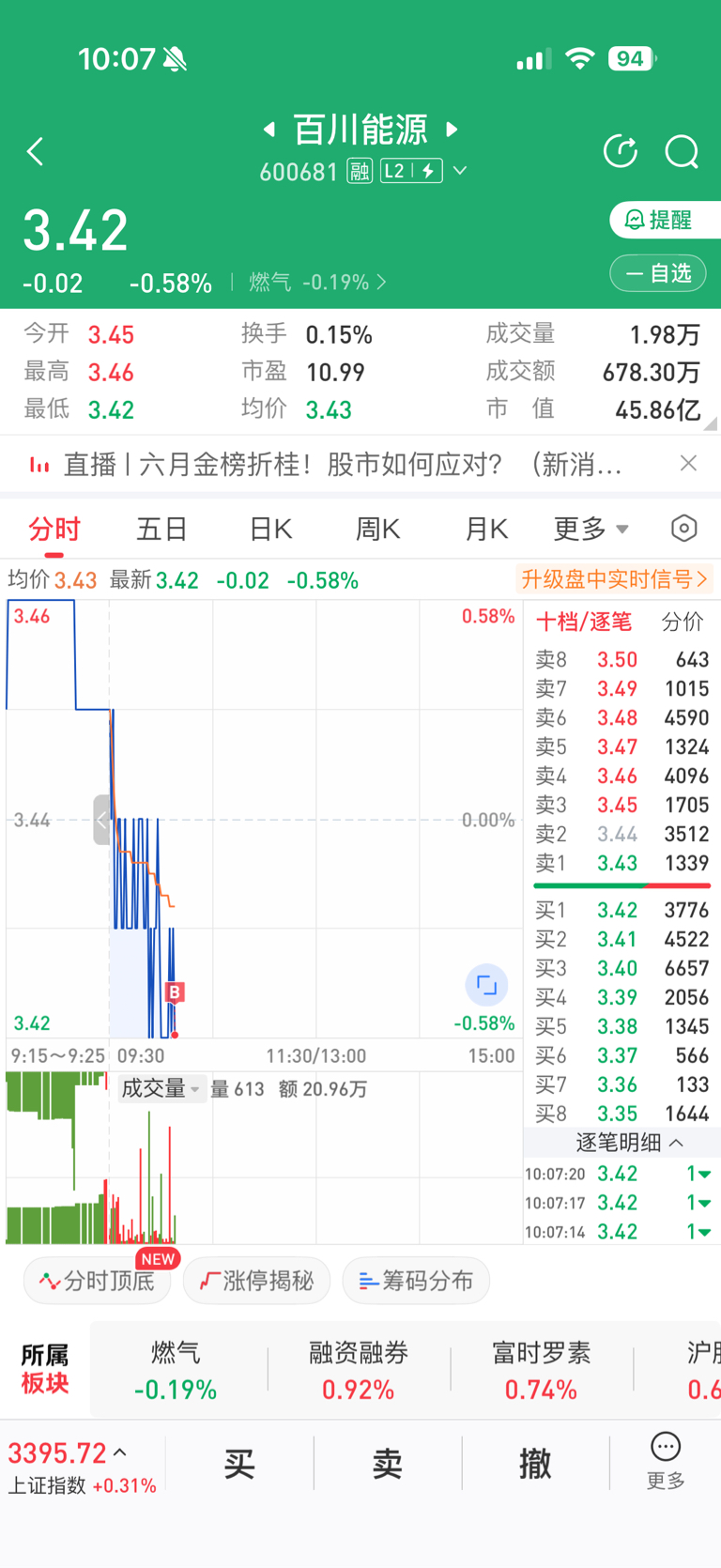Tap 买8 bid row at 3.35
The width and height of the screenshot is (721, 1568).
[x=621, y=1114]
